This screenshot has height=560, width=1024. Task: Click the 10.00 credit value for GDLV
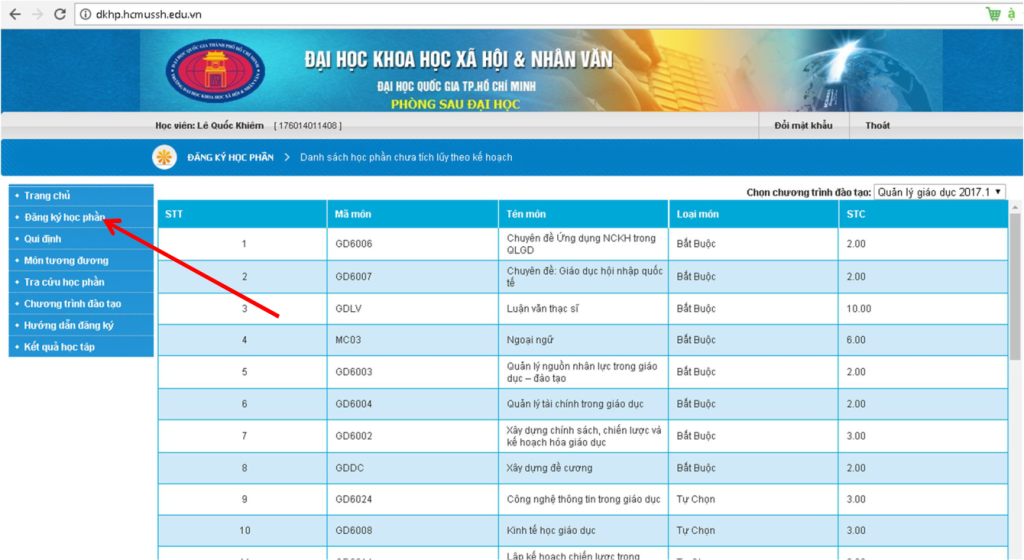pos(859,308)
